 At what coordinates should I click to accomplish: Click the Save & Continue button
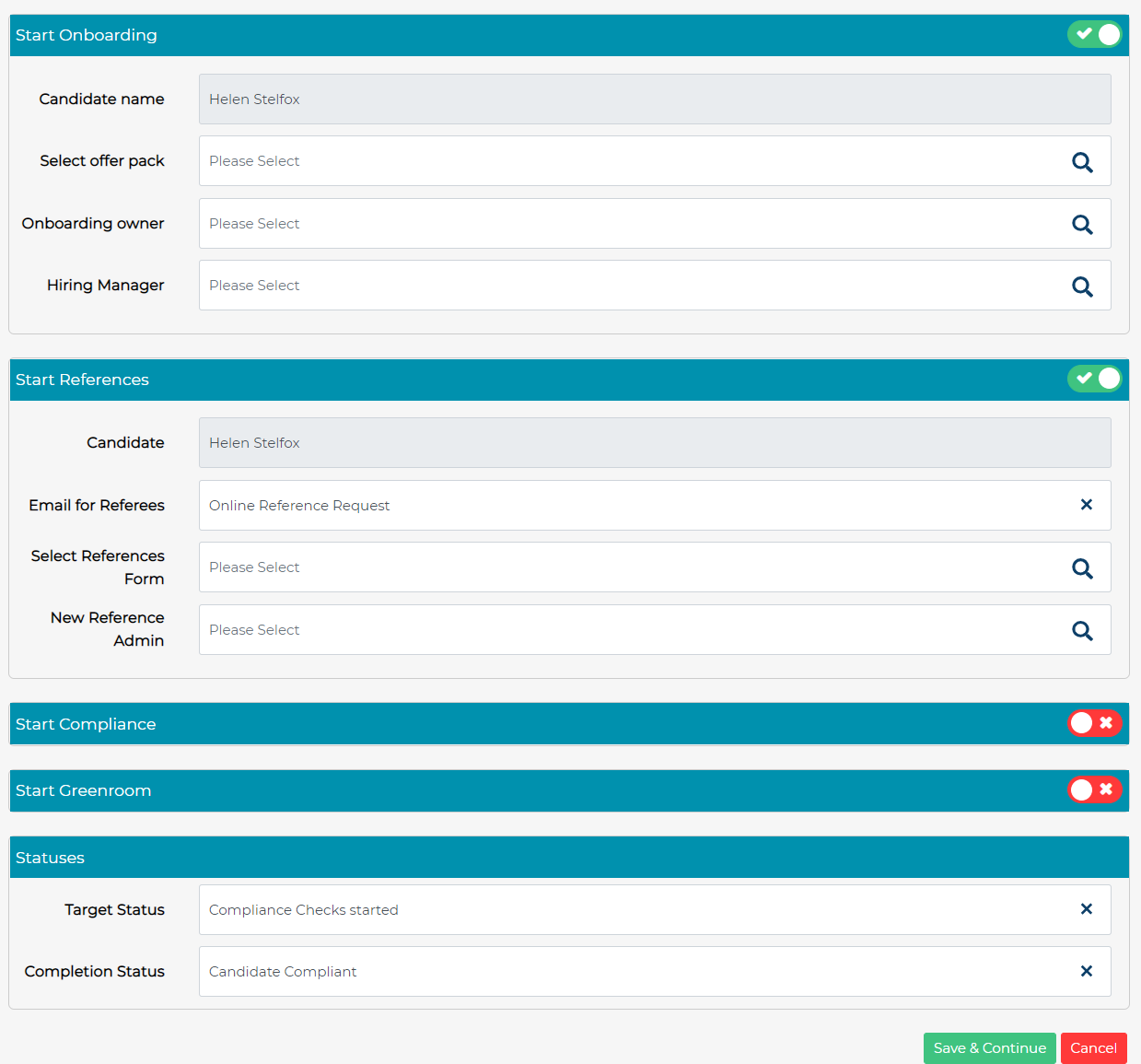pos(989,1048)
